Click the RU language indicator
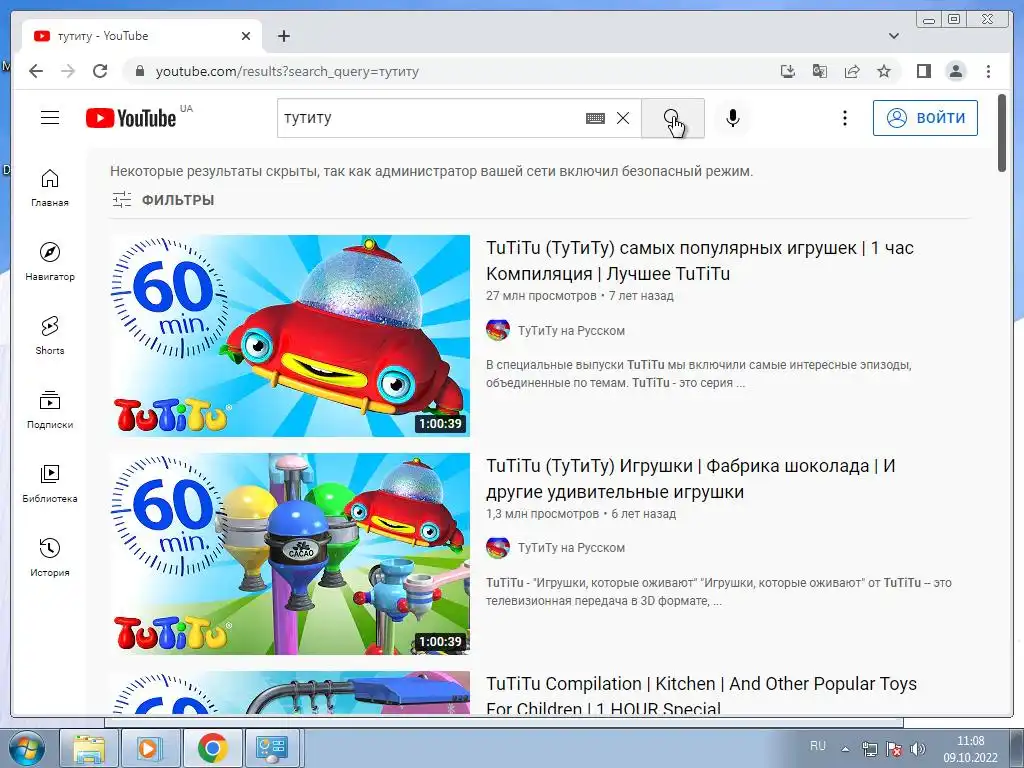This screenshot has height=768, width=1024. [x=818, y=746]
